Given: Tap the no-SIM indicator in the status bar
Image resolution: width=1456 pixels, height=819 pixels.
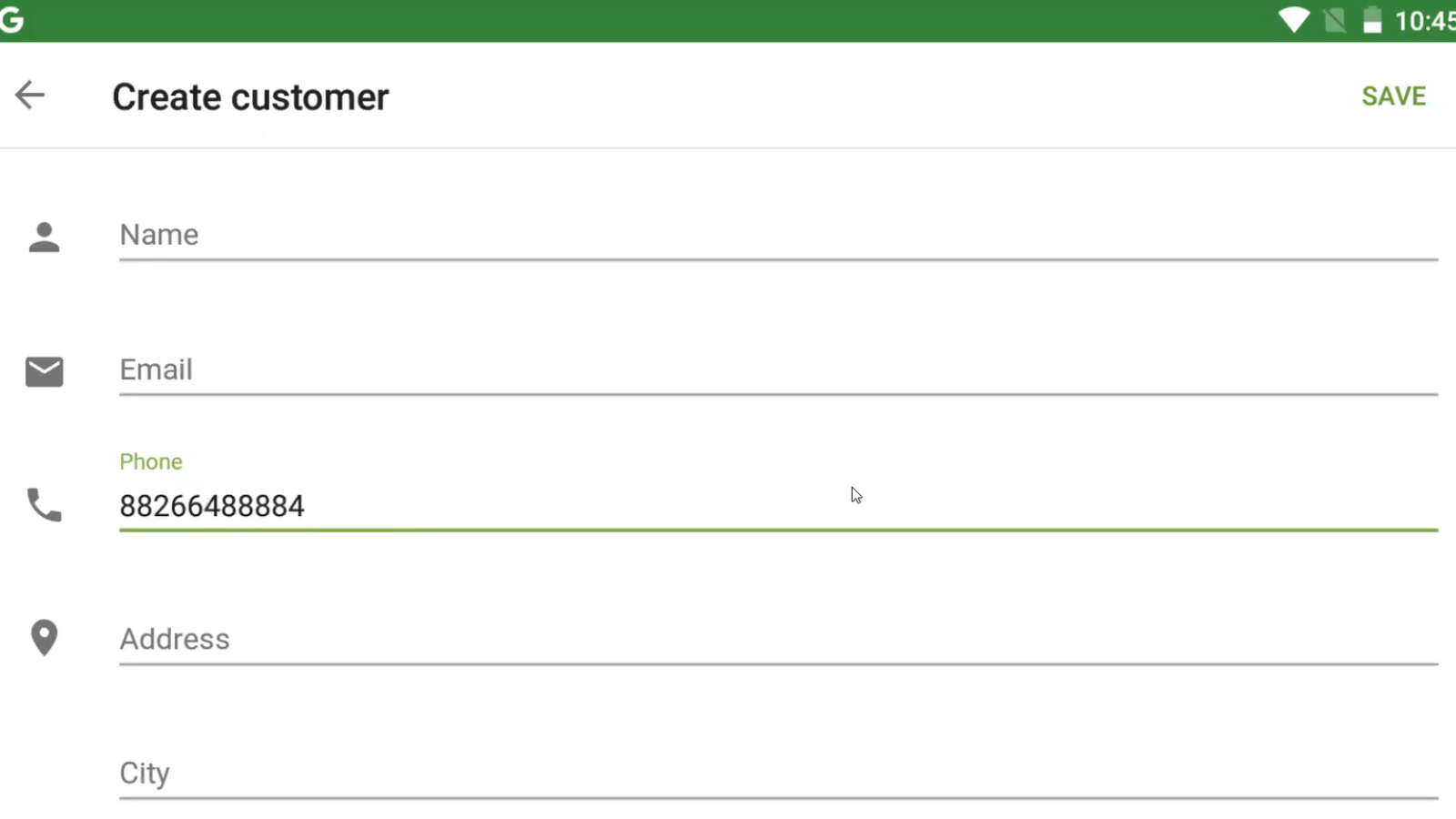Looking at the screenshot, I should pos(1334,20).
